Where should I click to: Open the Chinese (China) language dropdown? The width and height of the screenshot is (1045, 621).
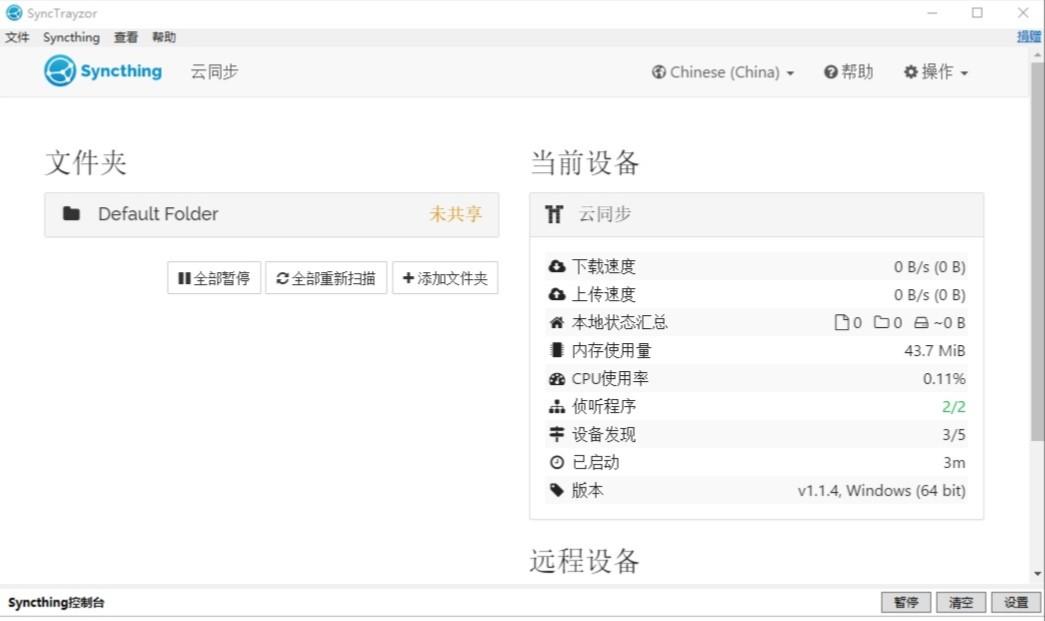[722, 72]
